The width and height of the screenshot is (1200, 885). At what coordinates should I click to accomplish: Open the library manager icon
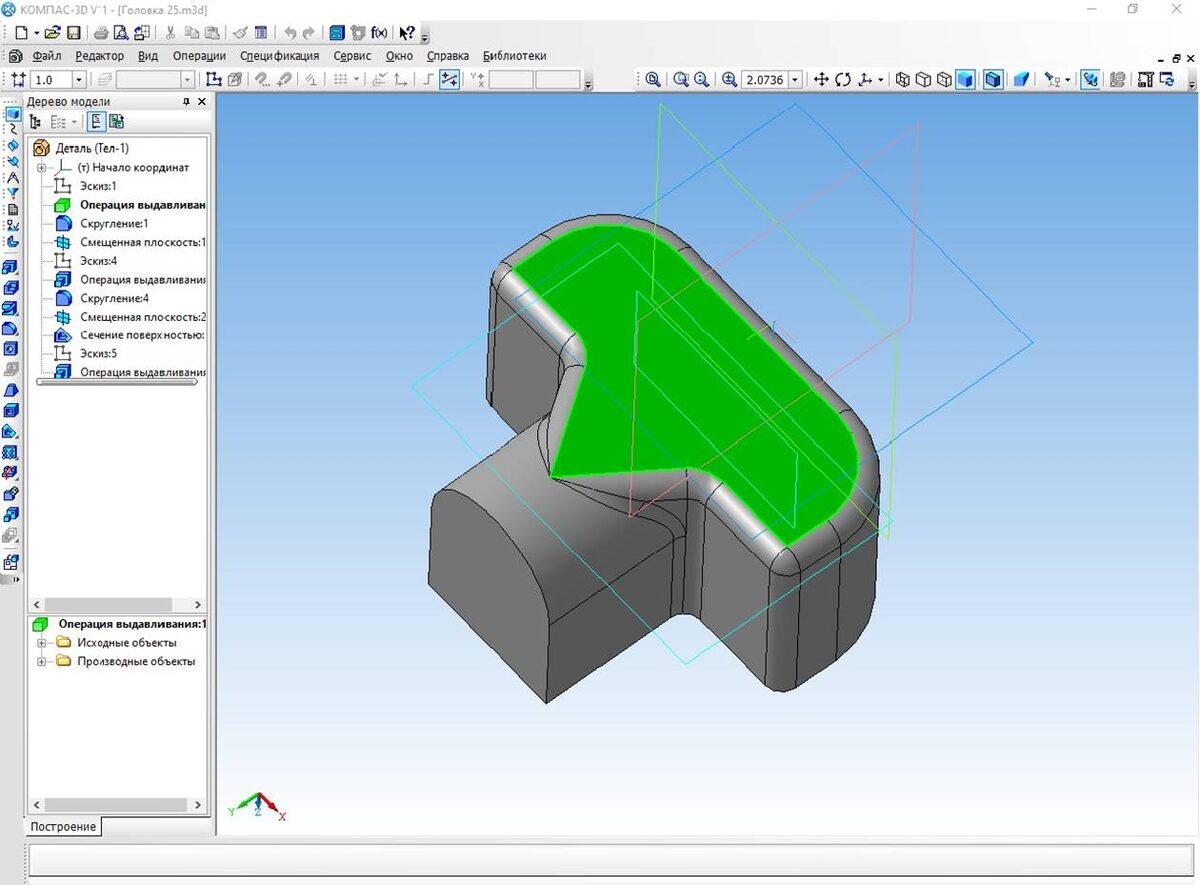[337, 33]
